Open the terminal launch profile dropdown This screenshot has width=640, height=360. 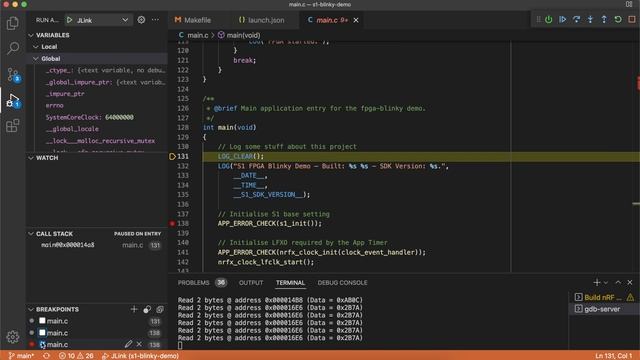click(606, 282)
